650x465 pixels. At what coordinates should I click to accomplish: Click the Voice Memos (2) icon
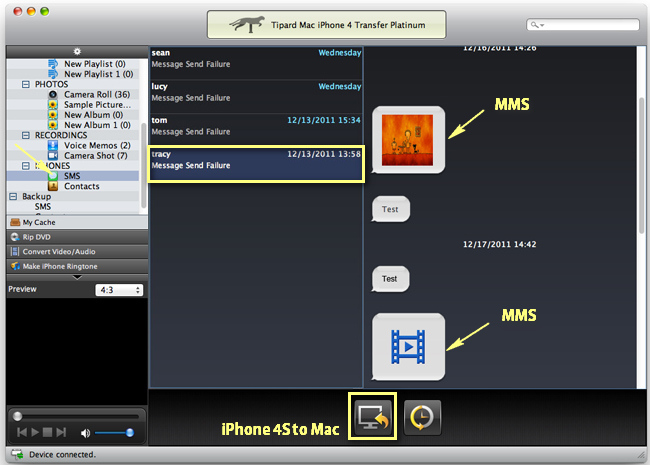(53, 145)
